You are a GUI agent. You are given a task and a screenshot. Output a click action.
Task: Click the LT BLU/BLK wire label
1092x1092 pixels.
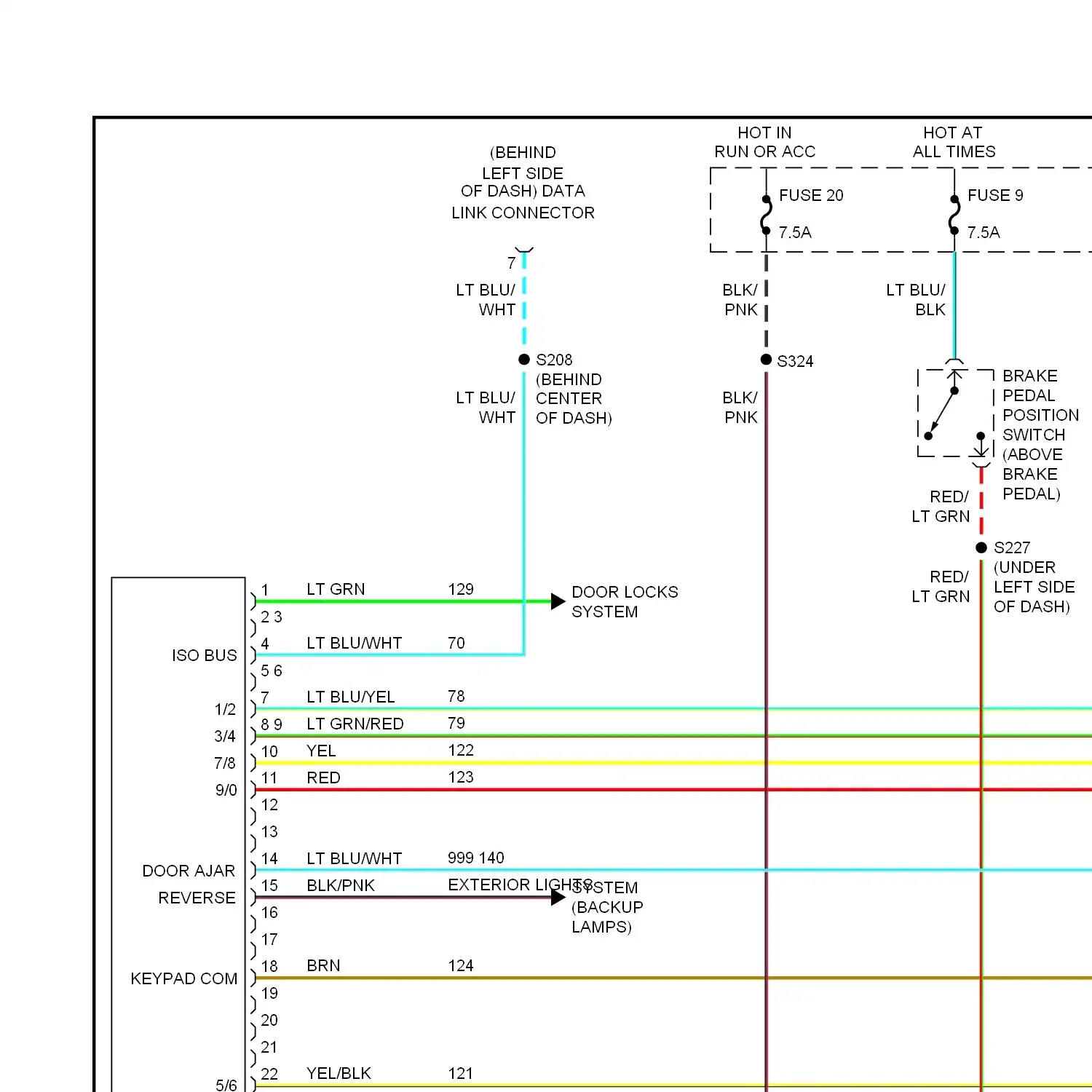point(916,300)
